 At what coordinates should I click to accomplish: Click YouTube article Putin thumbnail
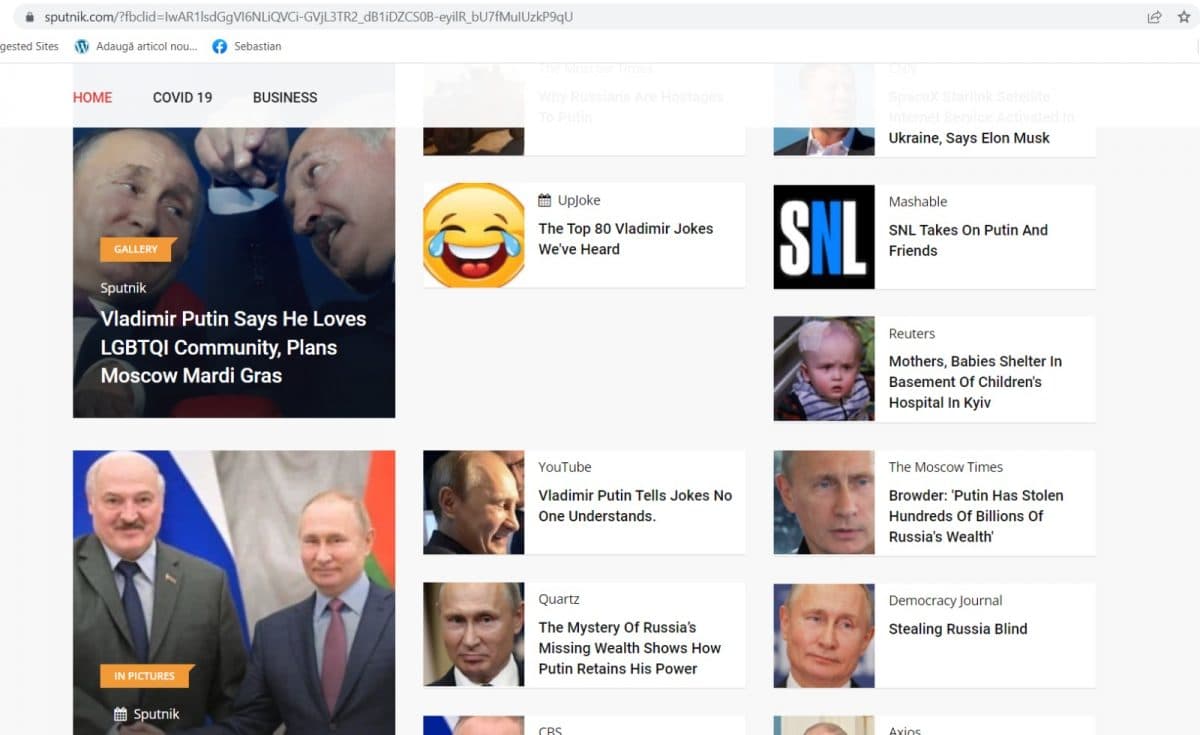[x=474, y=502]
